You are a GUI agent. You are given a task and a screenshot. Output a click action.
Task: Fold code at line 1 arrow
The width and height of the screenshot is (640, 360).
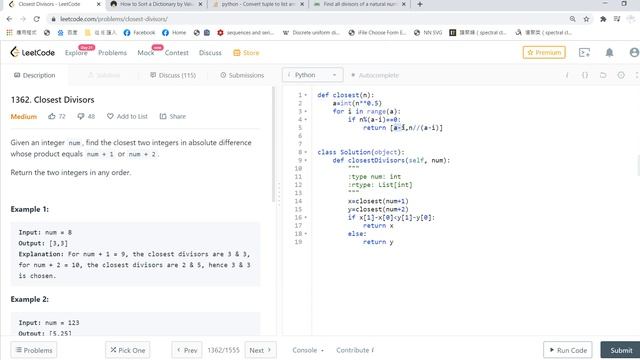306,95
